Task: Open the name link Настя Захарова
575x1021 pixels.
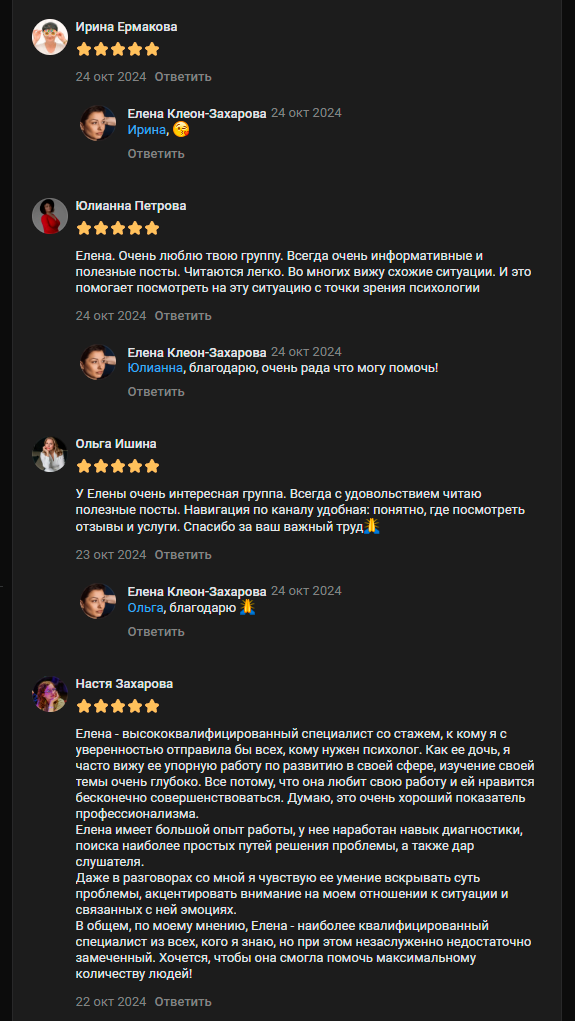Action: tap(124, 684)
